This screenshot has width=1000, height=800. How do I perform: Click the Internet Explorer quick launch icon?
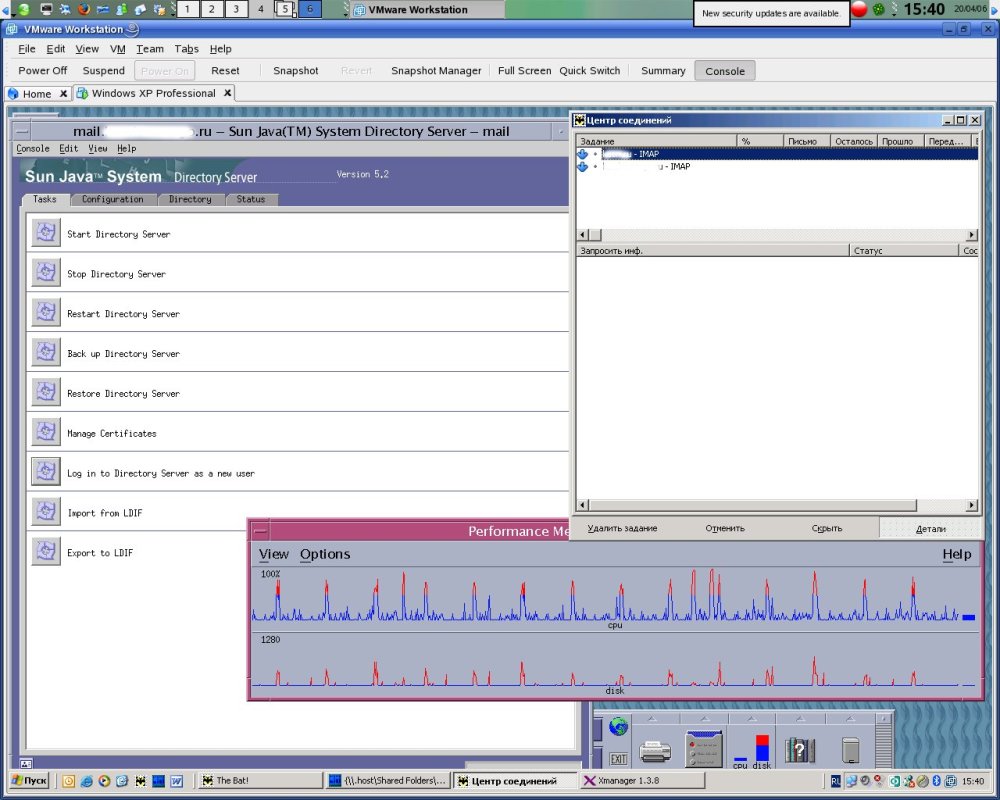click(87, 781)
